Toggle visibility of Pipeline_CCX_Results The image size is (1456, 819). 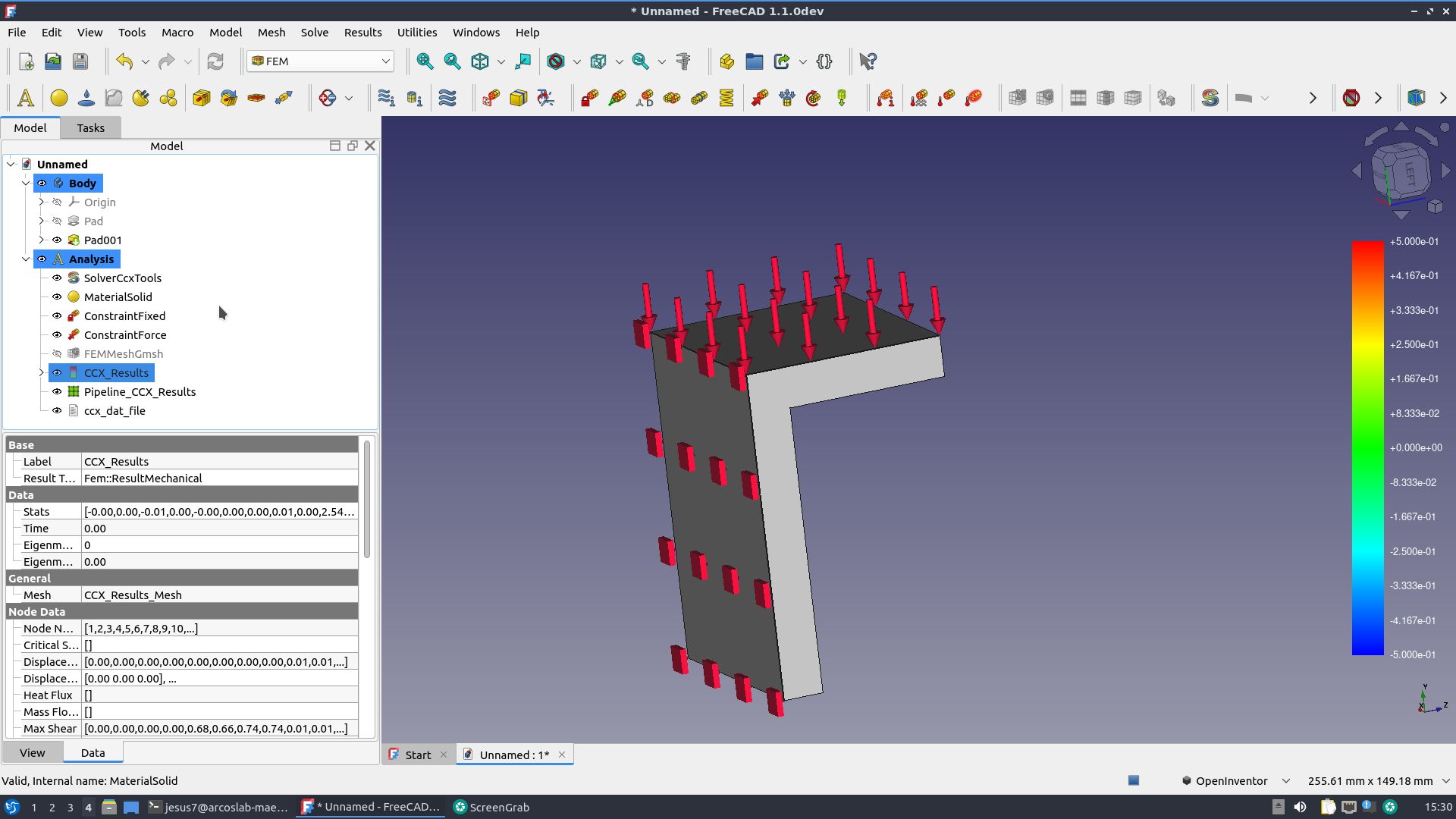click(x=57, y=392)
